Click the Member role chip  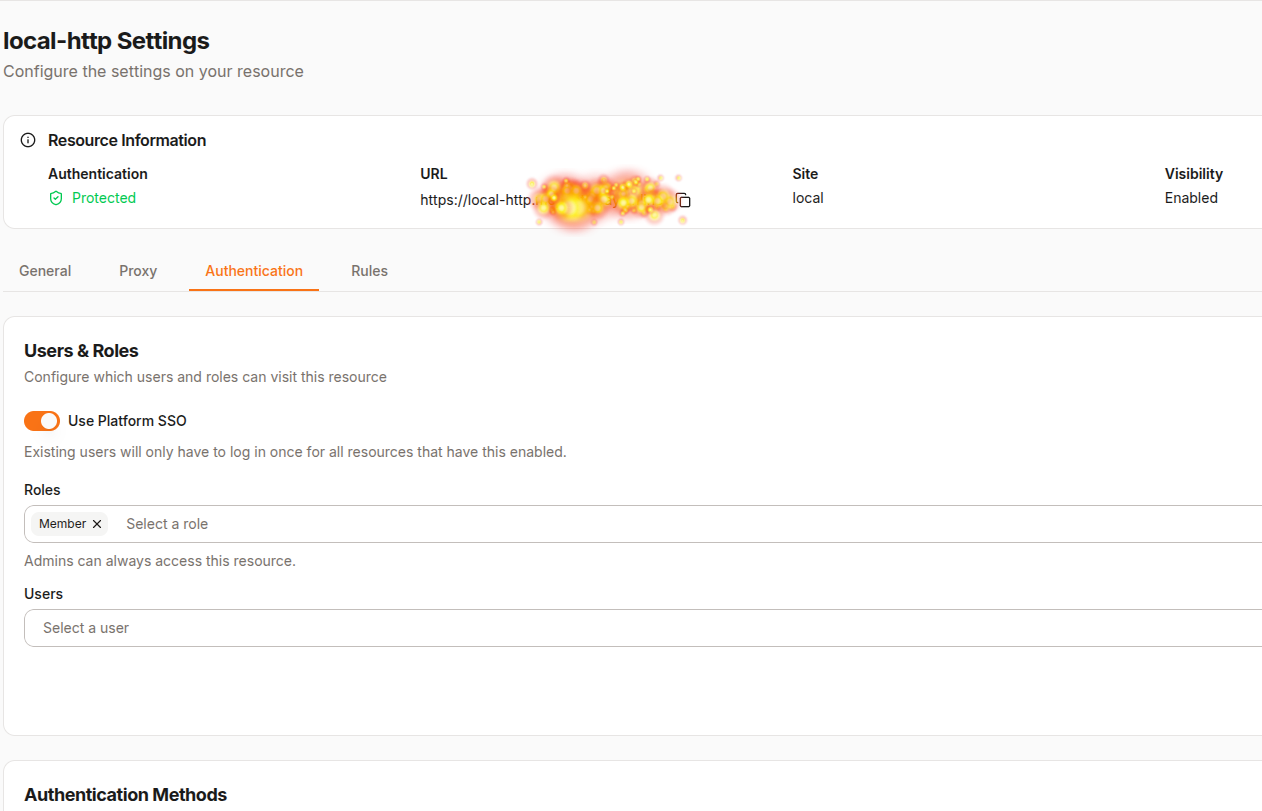[x=69, y=524]
